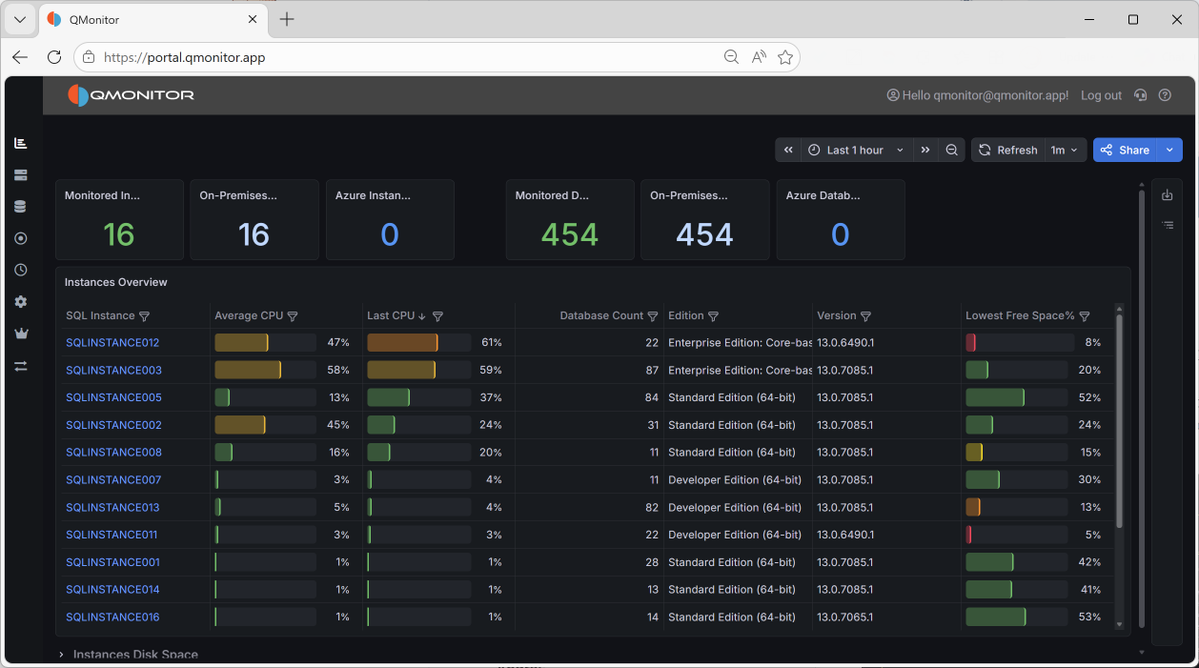Open SQLINSTANCE005 link
Screen dimensions: 1199x668
click(x=114, y=397)
